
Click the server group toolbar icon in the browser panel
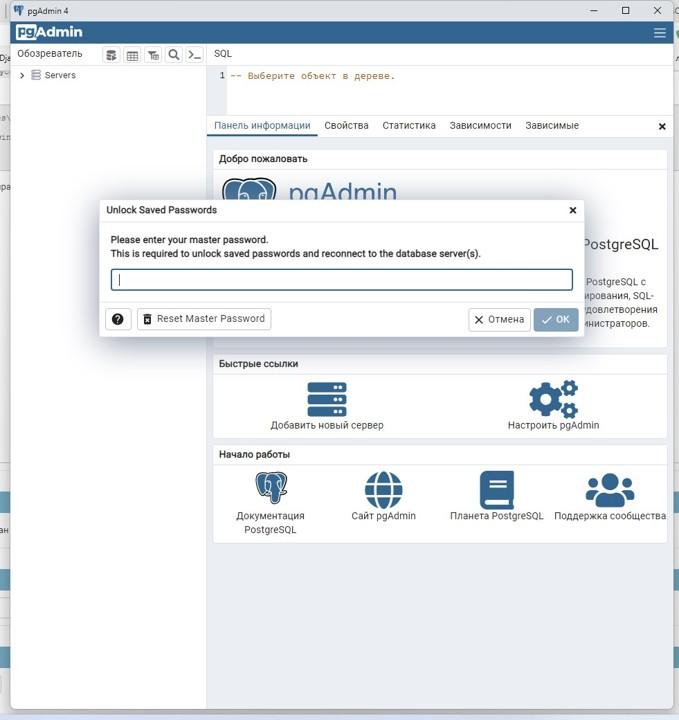112,56
